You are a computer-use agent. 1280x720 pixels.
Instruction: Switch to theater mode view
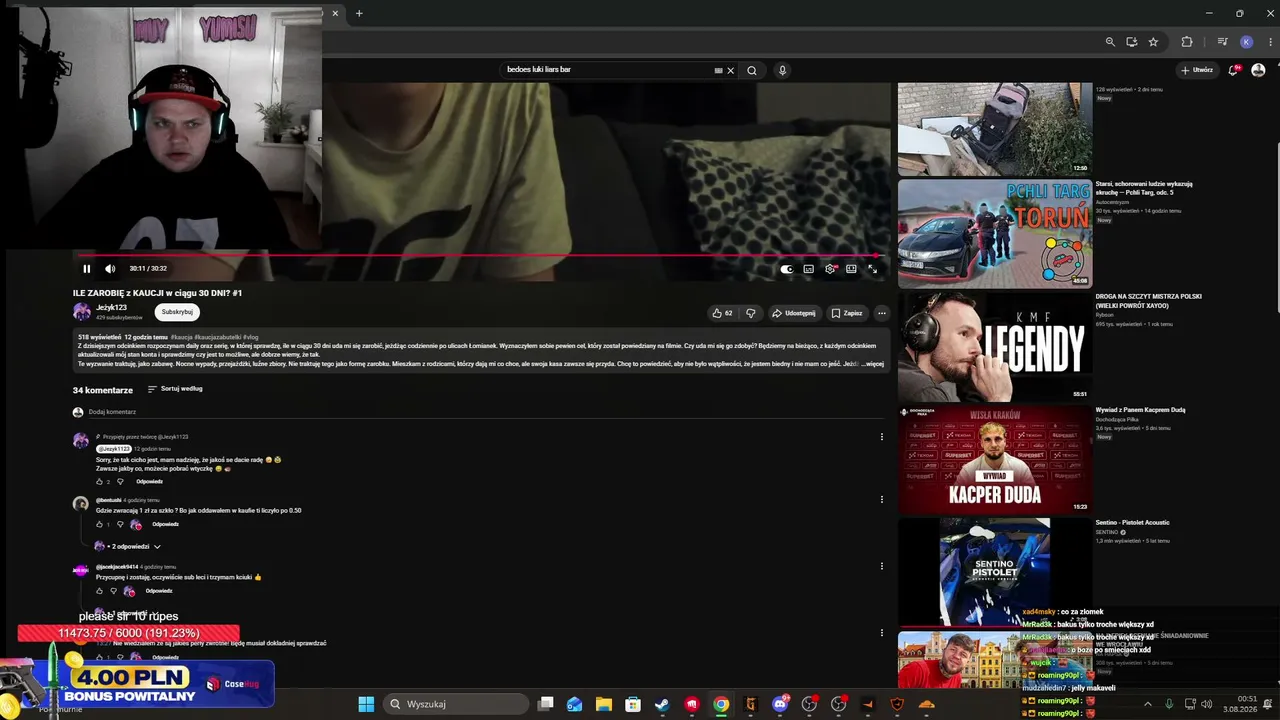coord(851,269)
